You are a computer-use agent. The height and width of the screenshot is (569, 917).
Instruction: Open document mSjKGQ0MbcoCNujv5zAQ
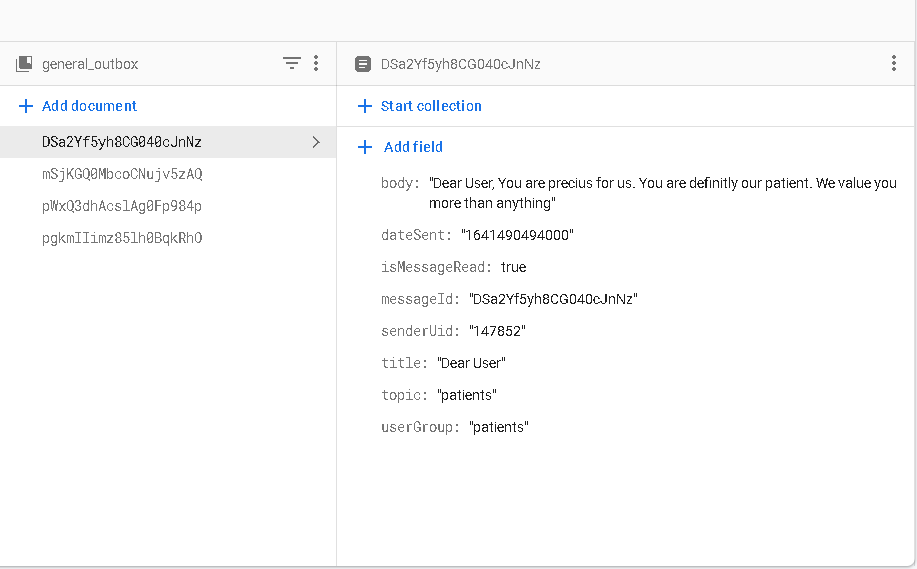122,174
